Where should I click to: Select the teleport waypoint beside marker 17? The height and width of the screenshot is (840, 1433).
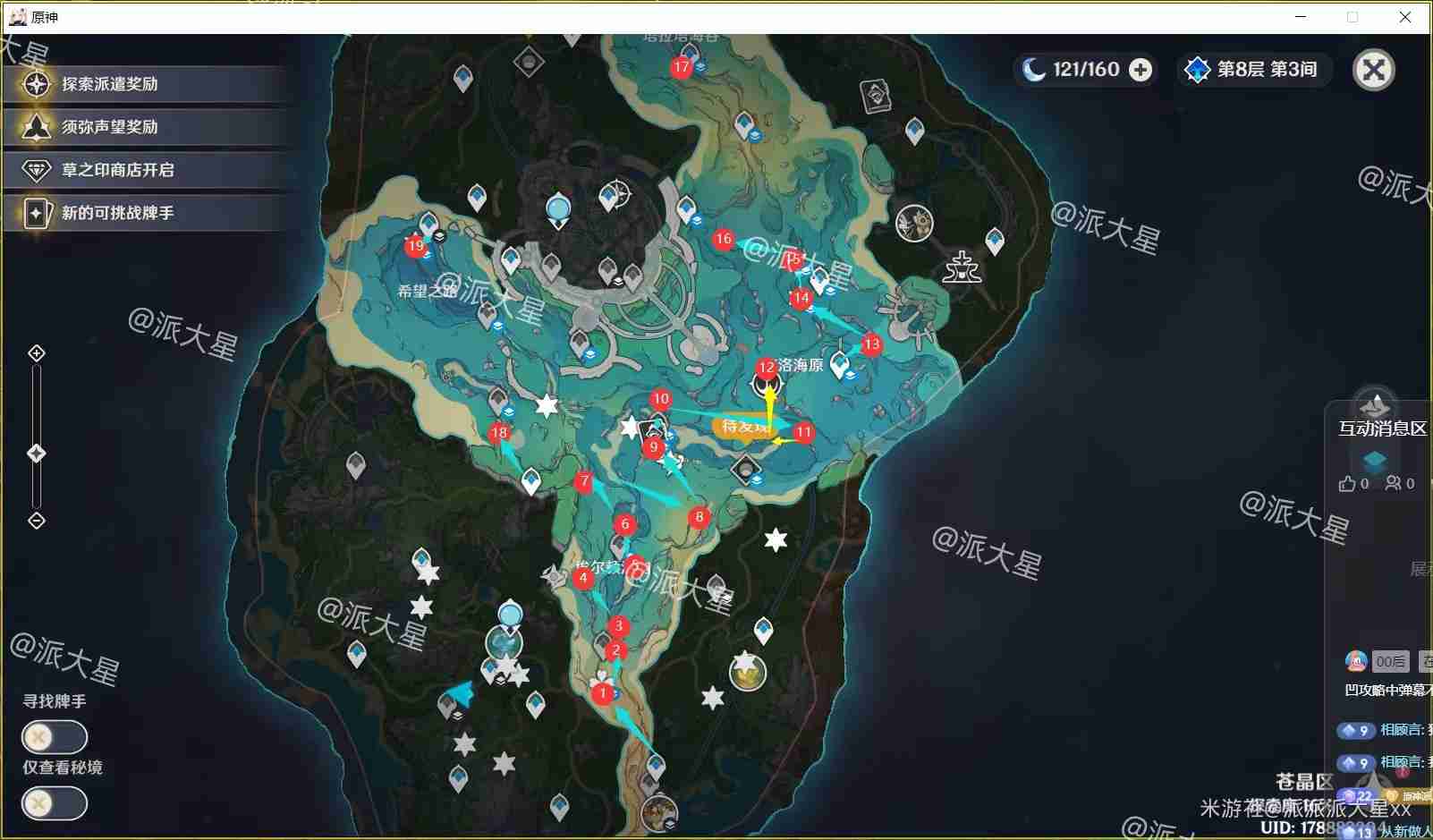pyautogui.click(x=691, y=55)
